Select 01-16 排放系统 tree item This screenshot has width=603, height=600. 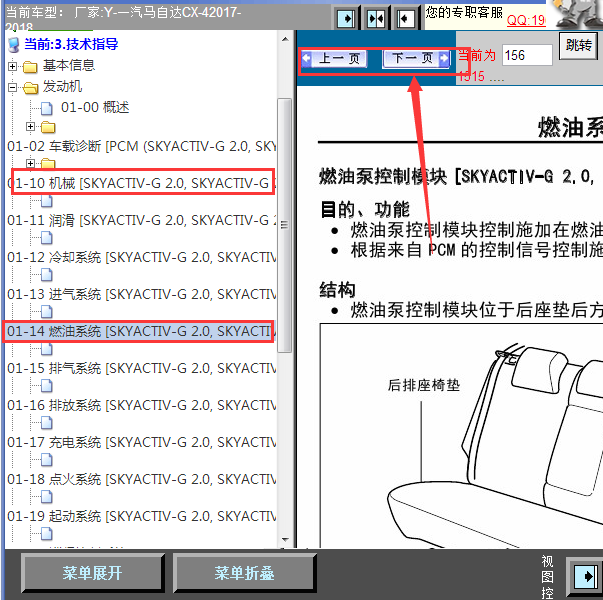click(x=142, y=405)
